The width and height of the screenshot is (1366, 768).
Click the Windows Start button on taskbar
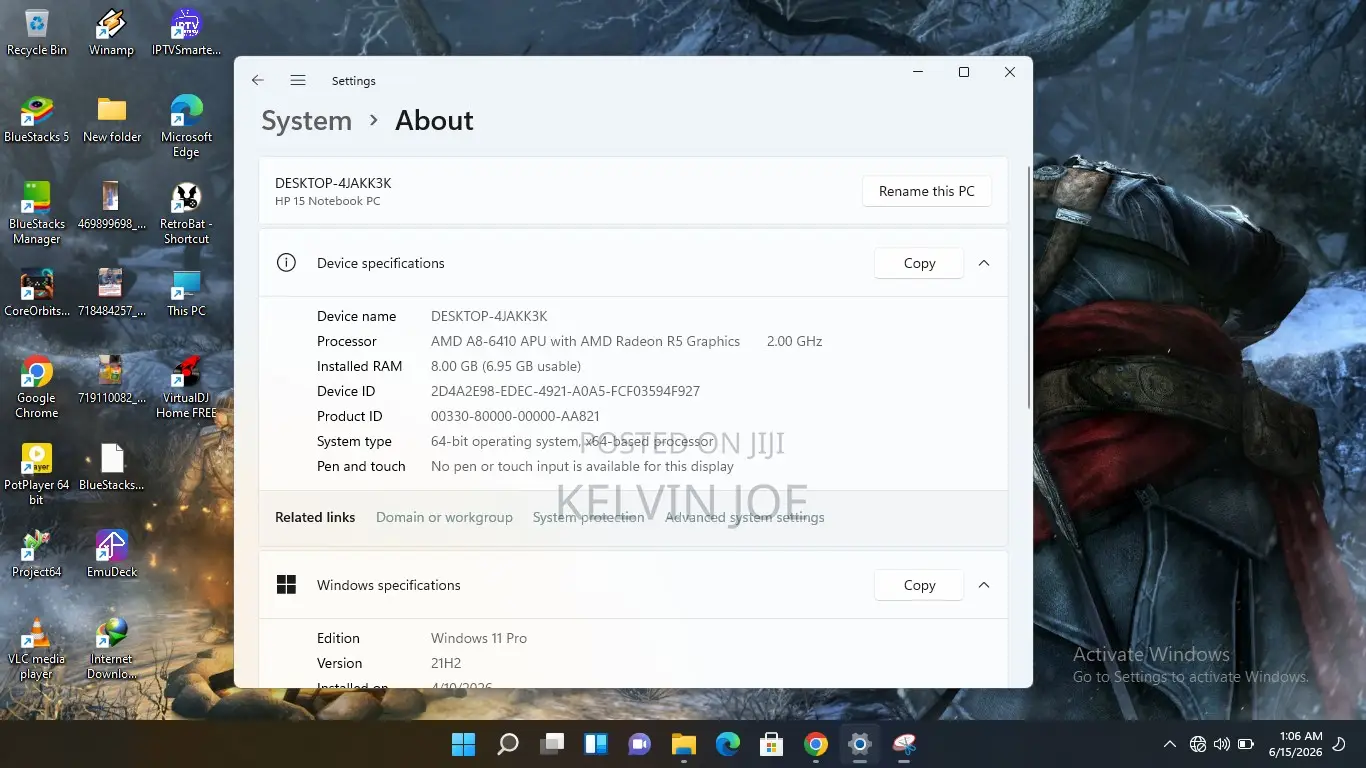[x=463, y=744]
